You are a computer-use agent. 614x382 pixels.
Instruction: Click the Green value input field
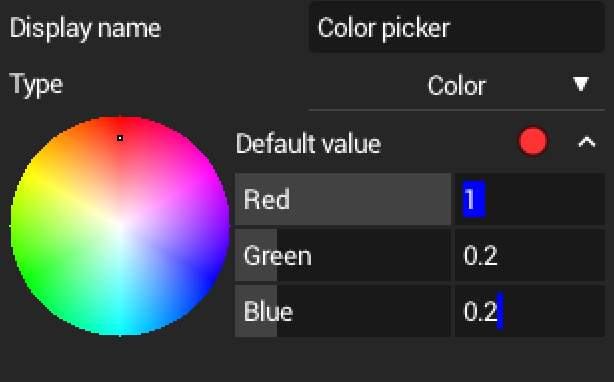[530, 255]
